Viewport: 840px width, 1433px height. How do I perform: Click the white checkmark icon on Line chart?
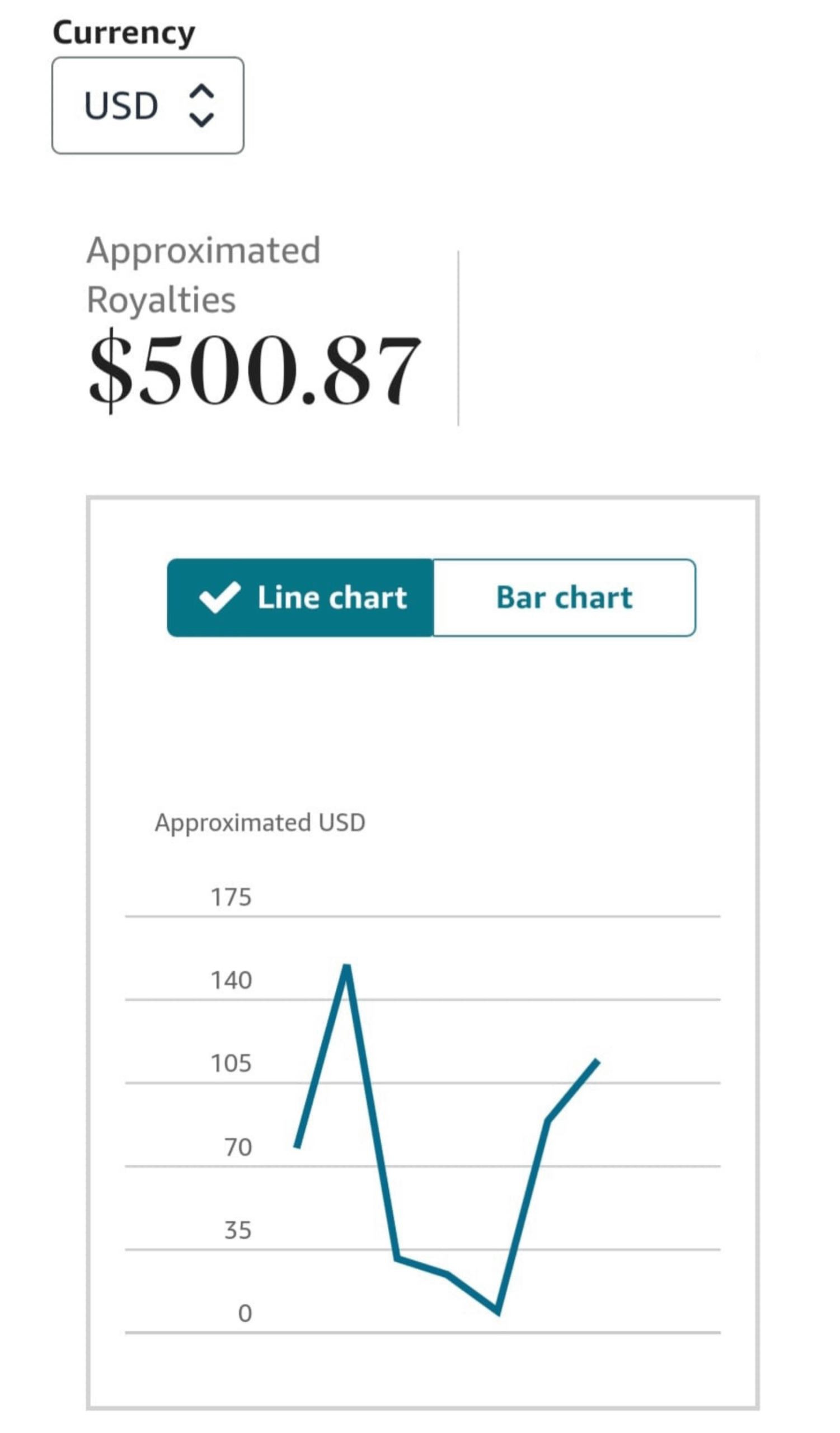[219, 598]
